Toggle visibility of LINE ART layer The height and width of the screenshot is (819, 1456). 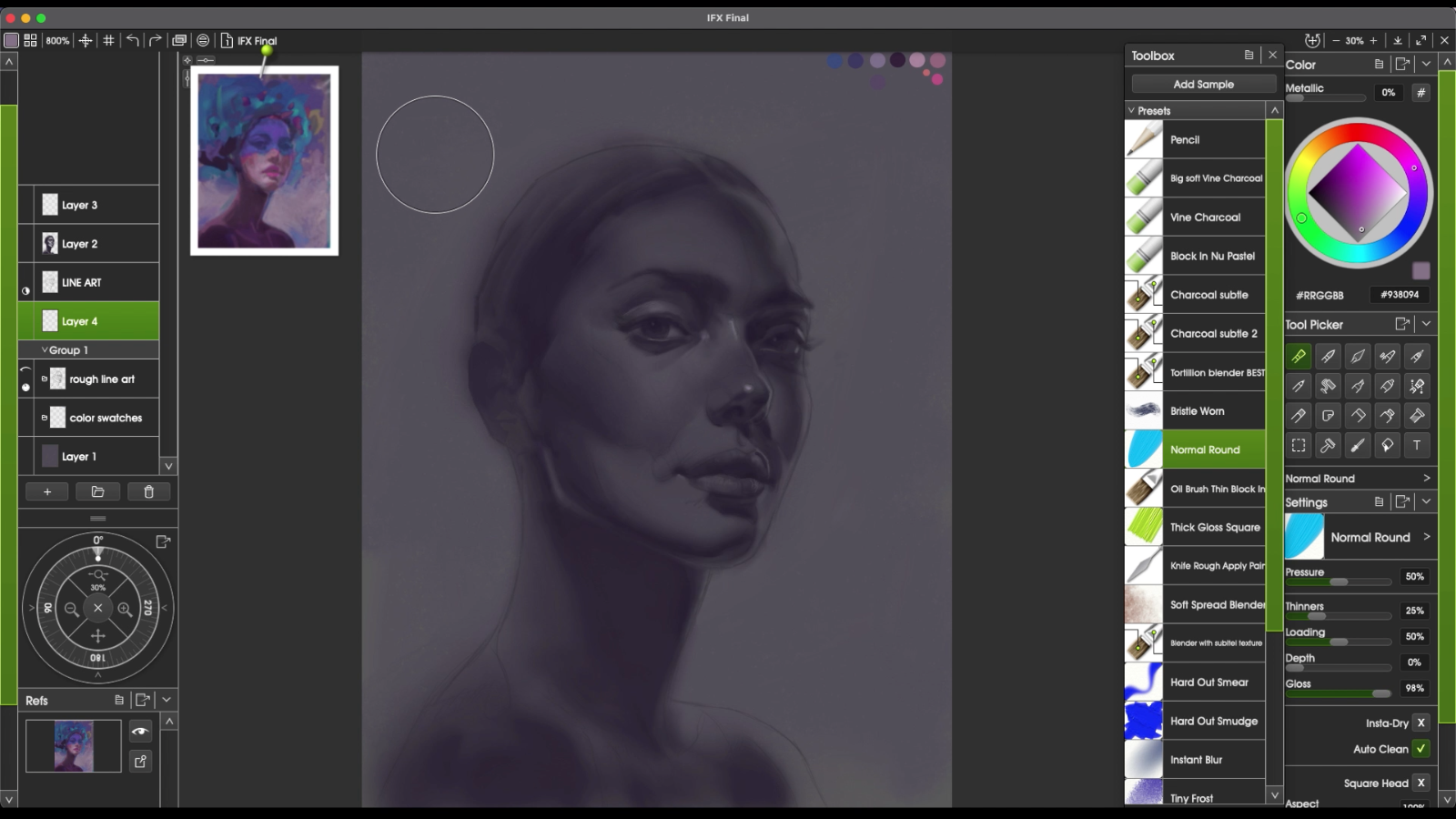25,290
